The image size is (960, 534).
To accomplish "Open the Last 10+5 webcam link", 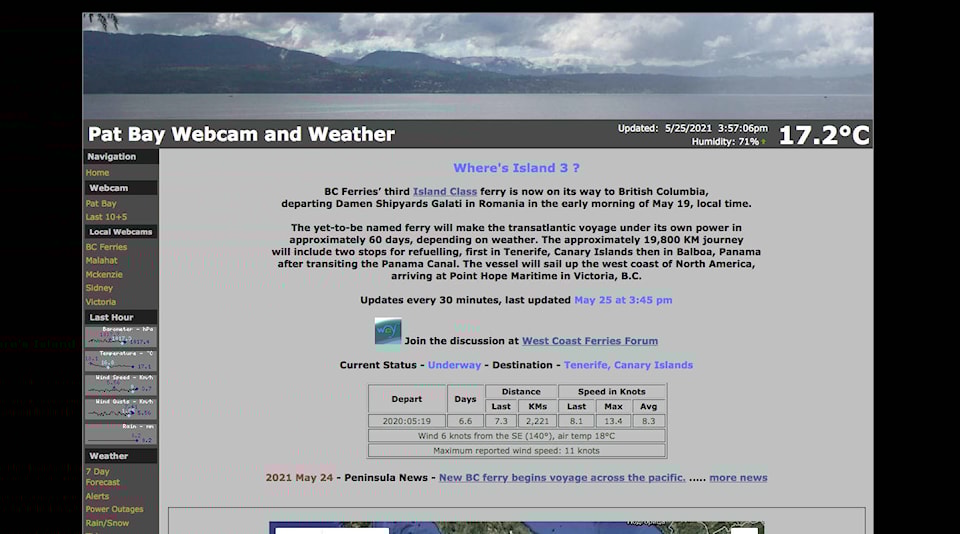I will (107, 217).
